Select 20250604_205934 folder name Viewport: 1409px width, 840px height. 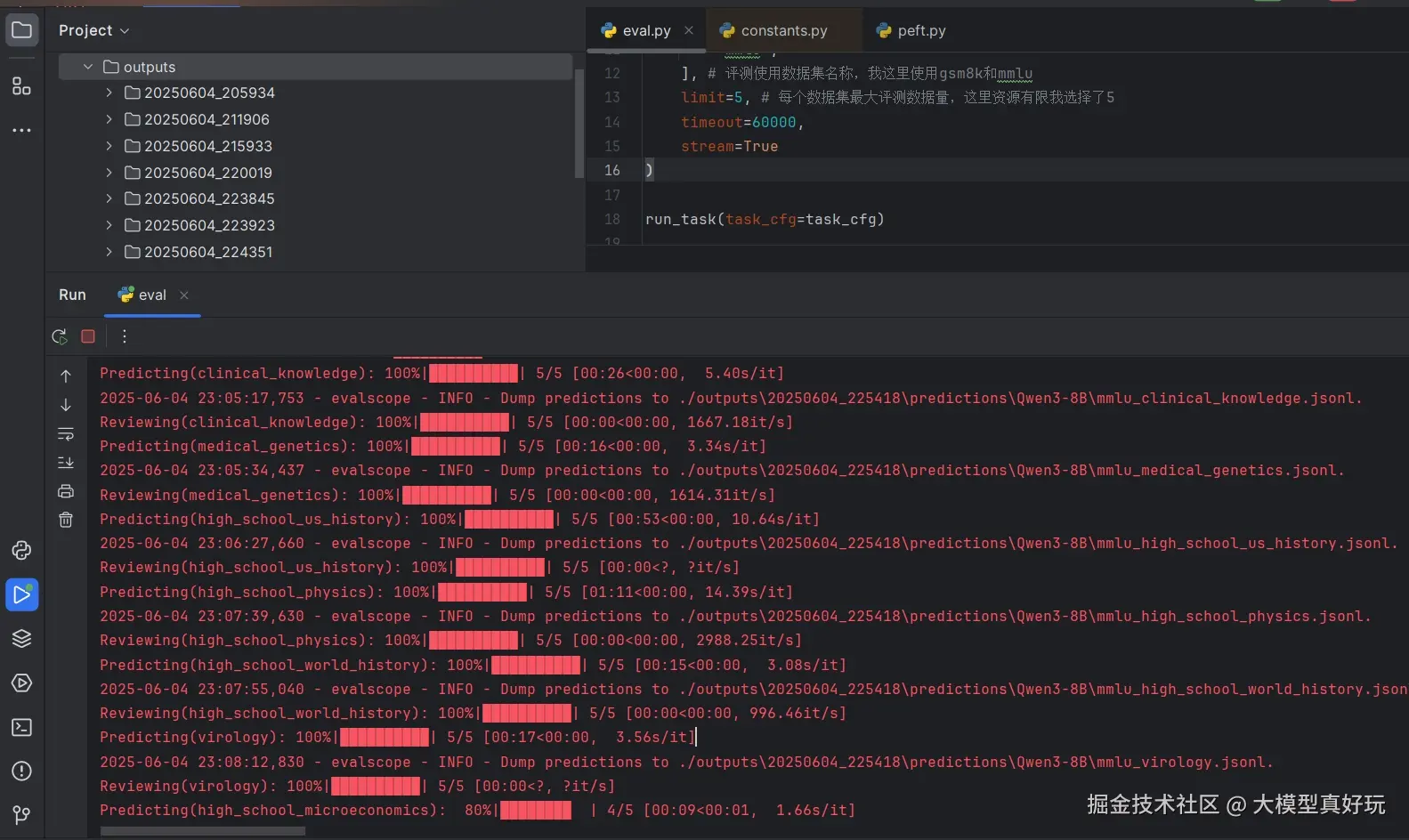click(209, 93)
